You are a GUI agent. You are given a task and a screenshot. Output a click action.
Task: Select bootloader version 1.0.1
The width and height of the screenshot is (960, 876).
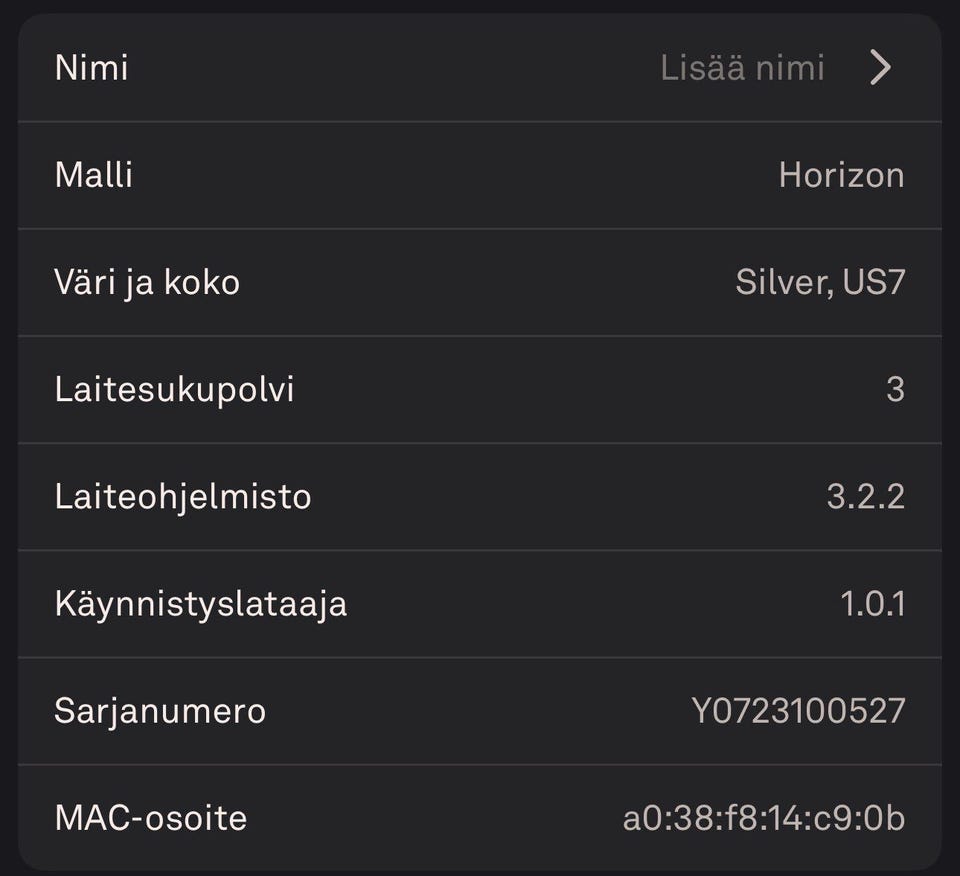pyautogui.click(x=872, y=604)
